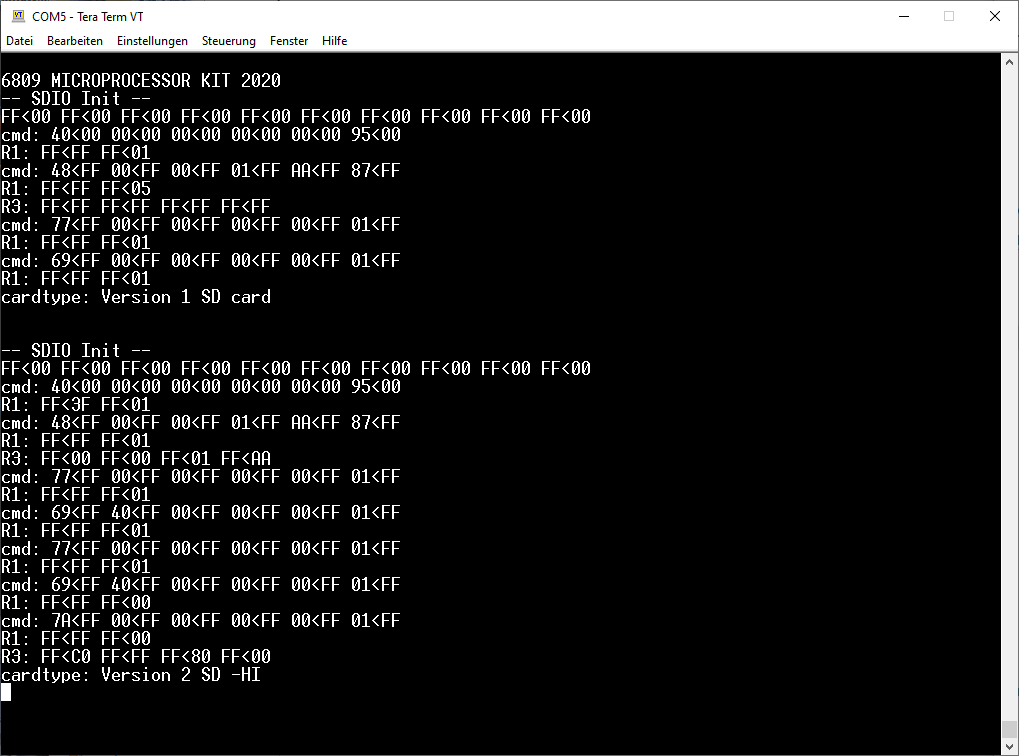Open the Hilfe menu
Screen dimensions: 1019x756
point(335,41)
